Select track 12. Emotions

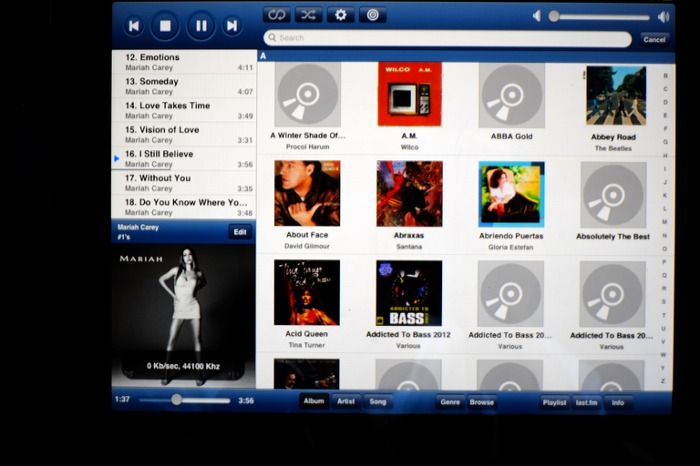coord(184,62)
